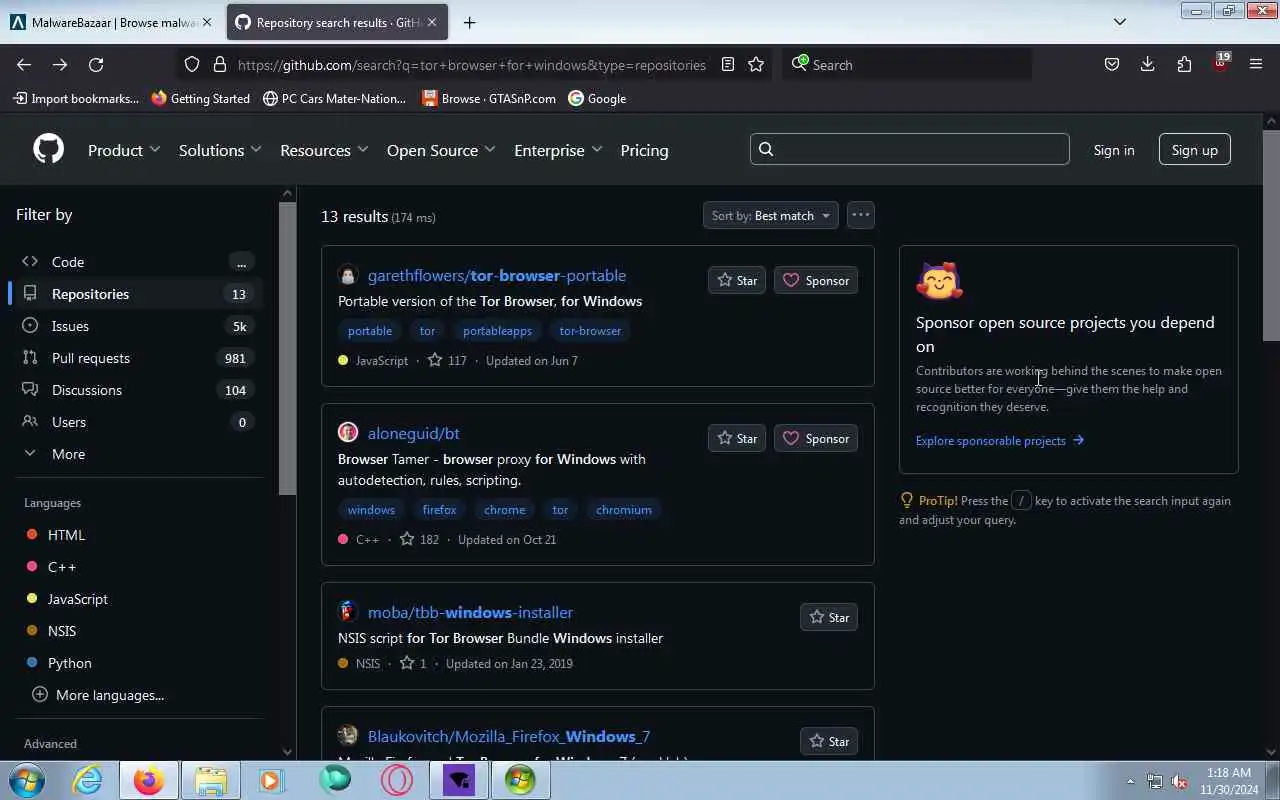Select the Repositories filter
Image resolution: width=1280 pixels, height=800 pixels.
(x=136, y=294)
